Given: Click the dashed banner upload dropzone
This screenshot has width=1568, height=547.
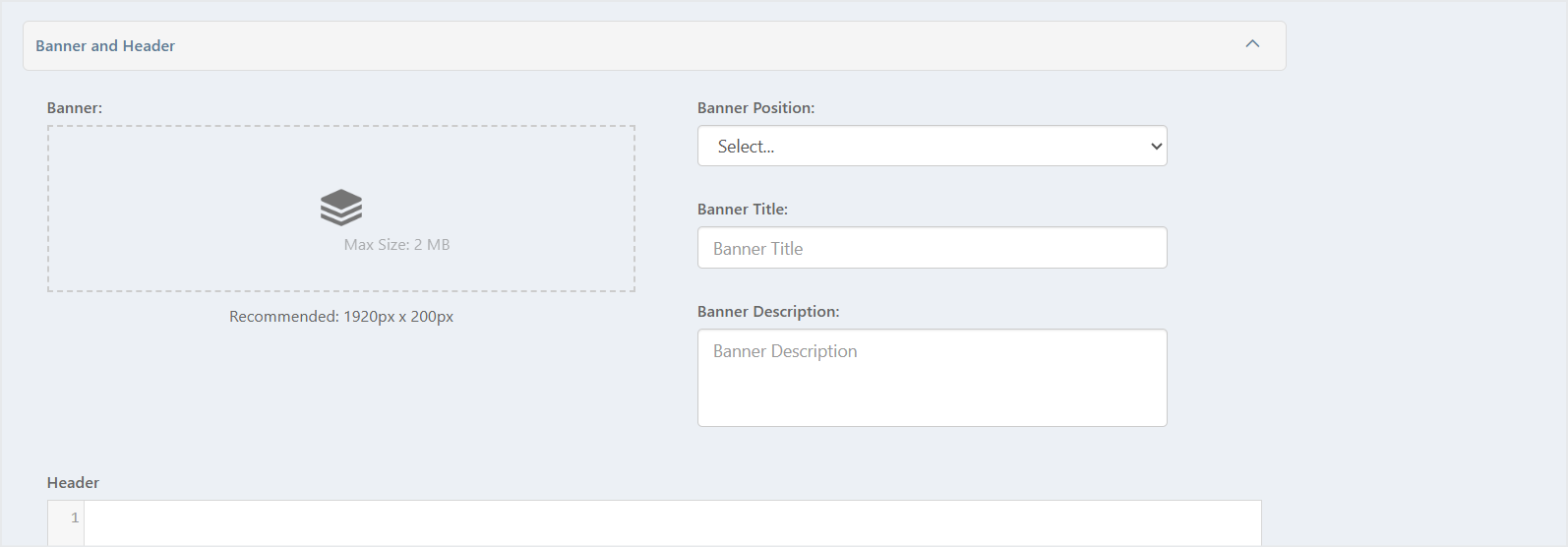Looking at the screenshot, I should coord(341,209).
